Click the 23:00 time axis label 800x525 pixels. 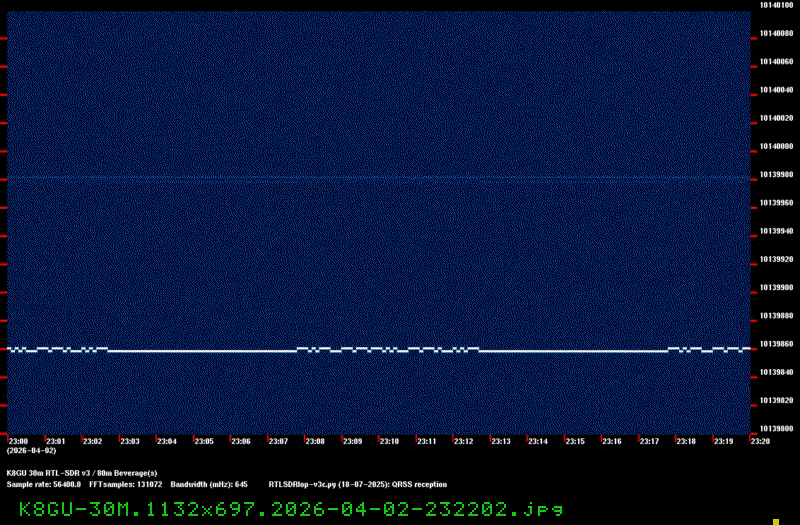[x=18, y=441]
